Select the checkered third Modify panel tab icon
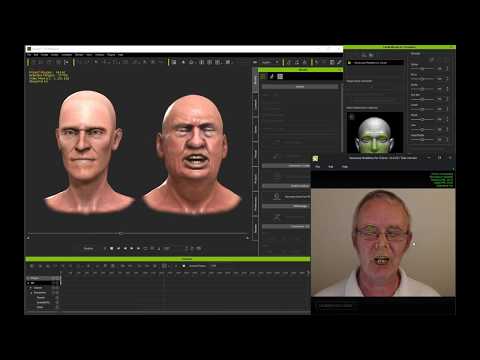This screenshot has height=360, width=480. 280,77
